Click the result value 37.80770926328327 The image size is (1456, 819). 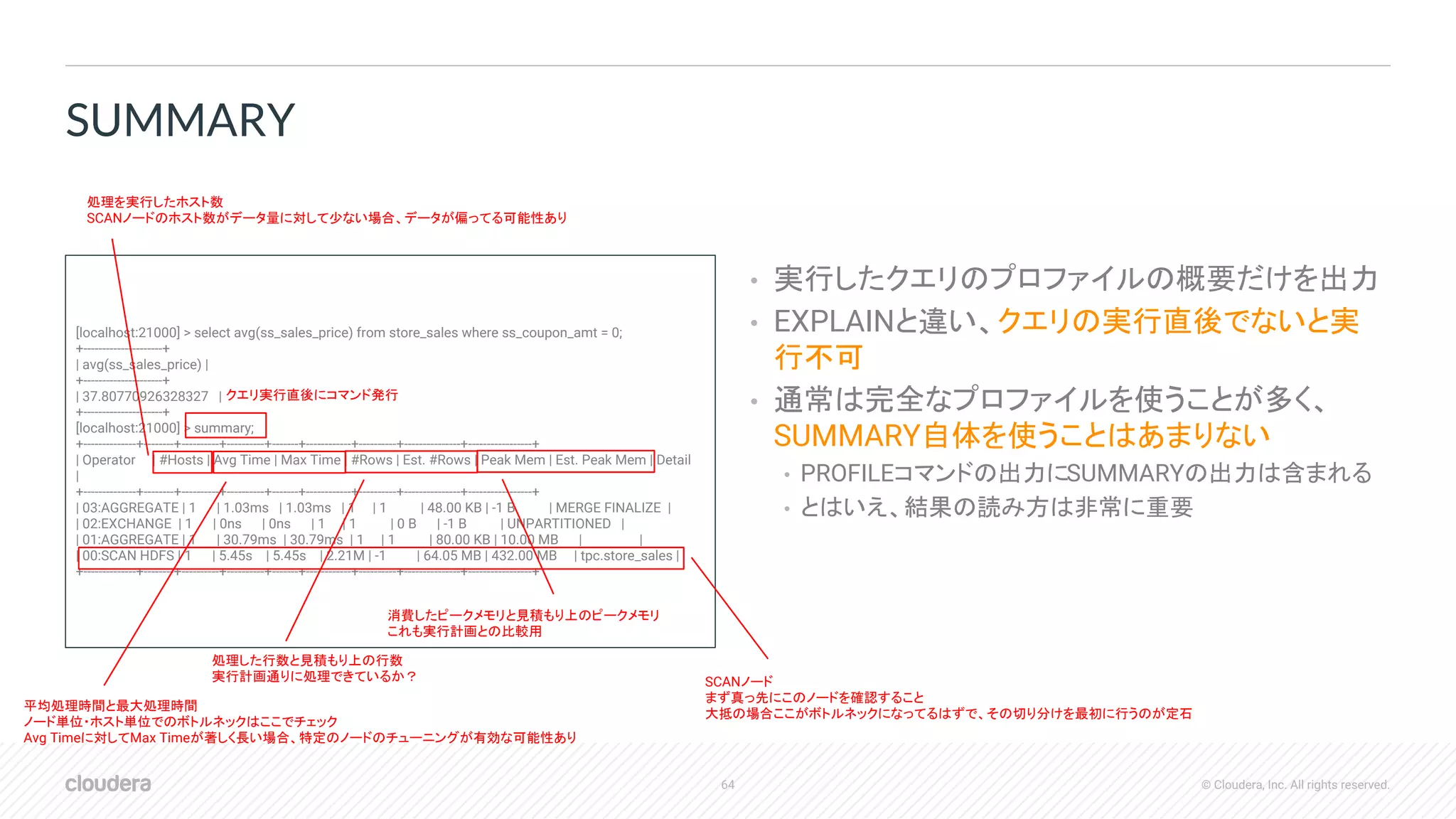[x=145, y=396]
